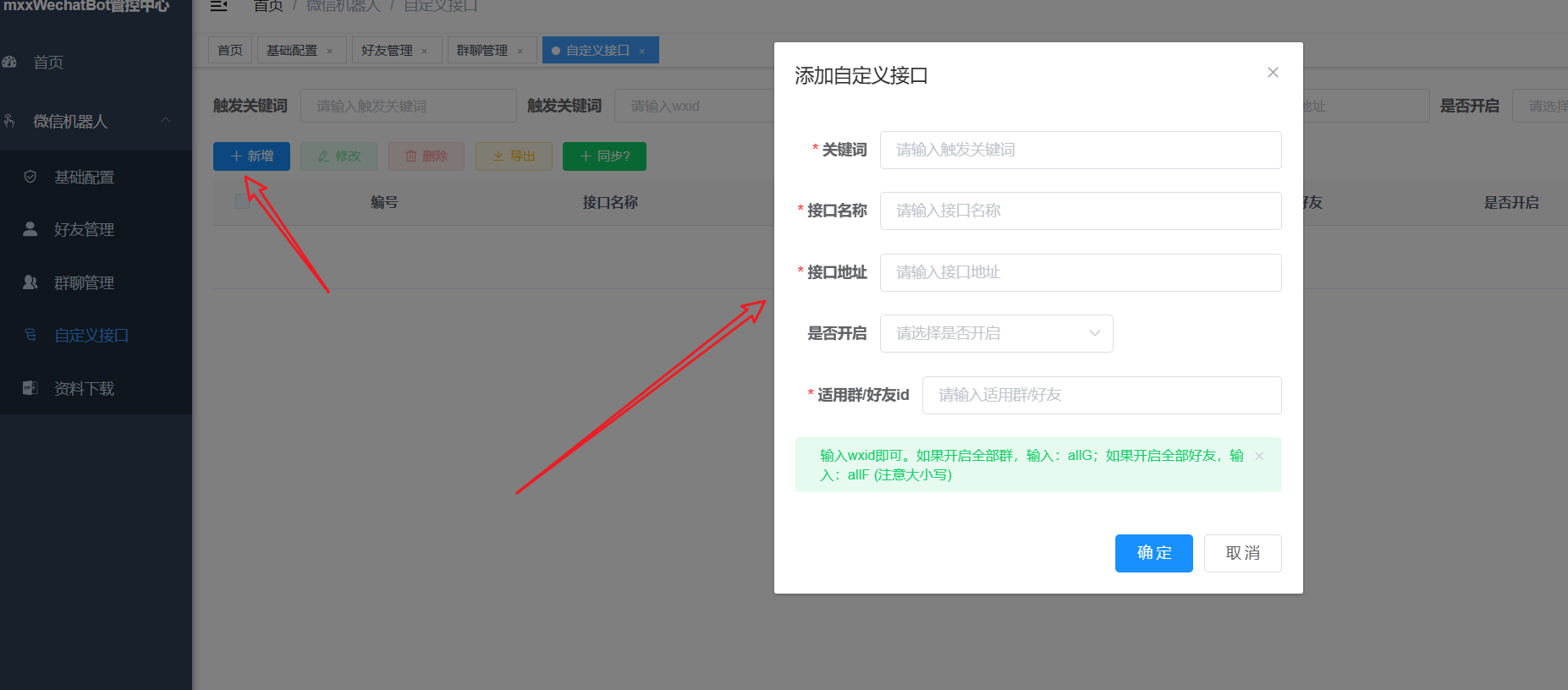This screenshot has height=690, width=1568.
Task: Focus the 接口地址 input in dialog
Action: tap(1081, 272)
